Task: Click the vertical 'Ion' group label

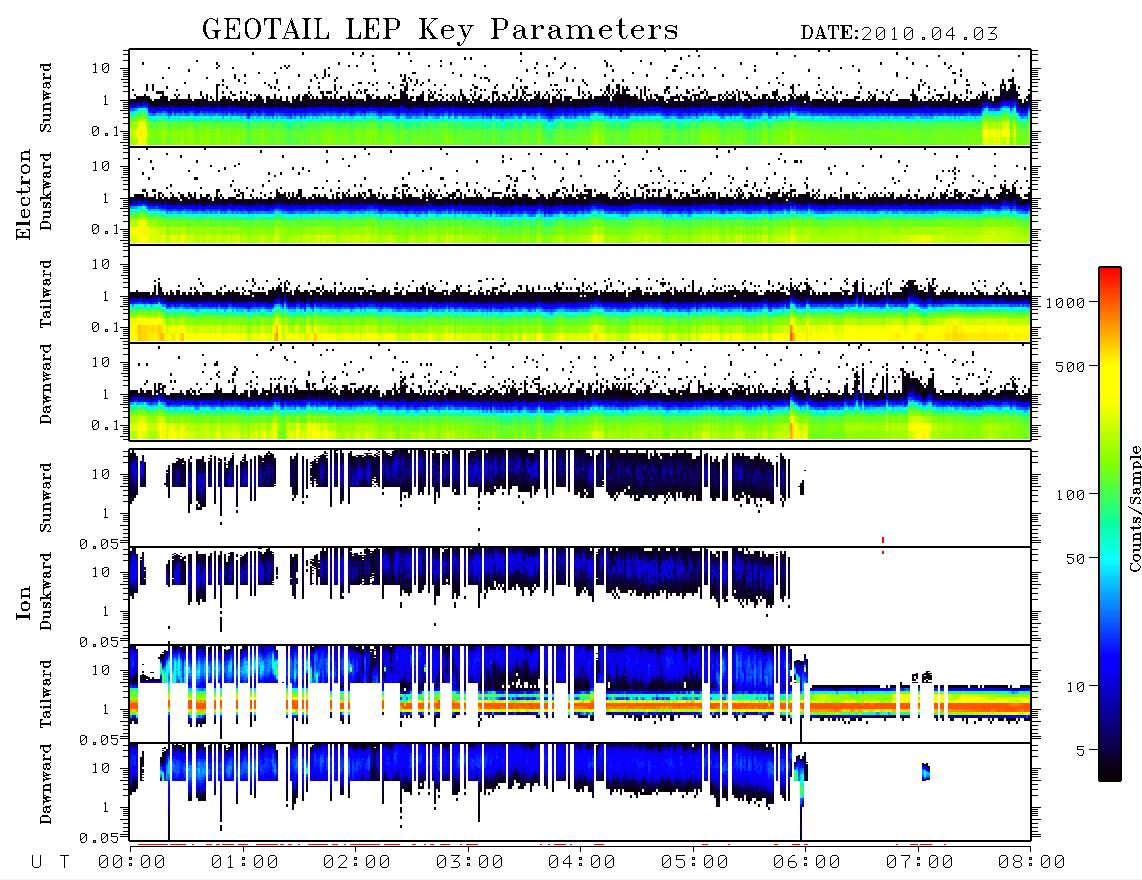Action: click(x=23, y=602)
